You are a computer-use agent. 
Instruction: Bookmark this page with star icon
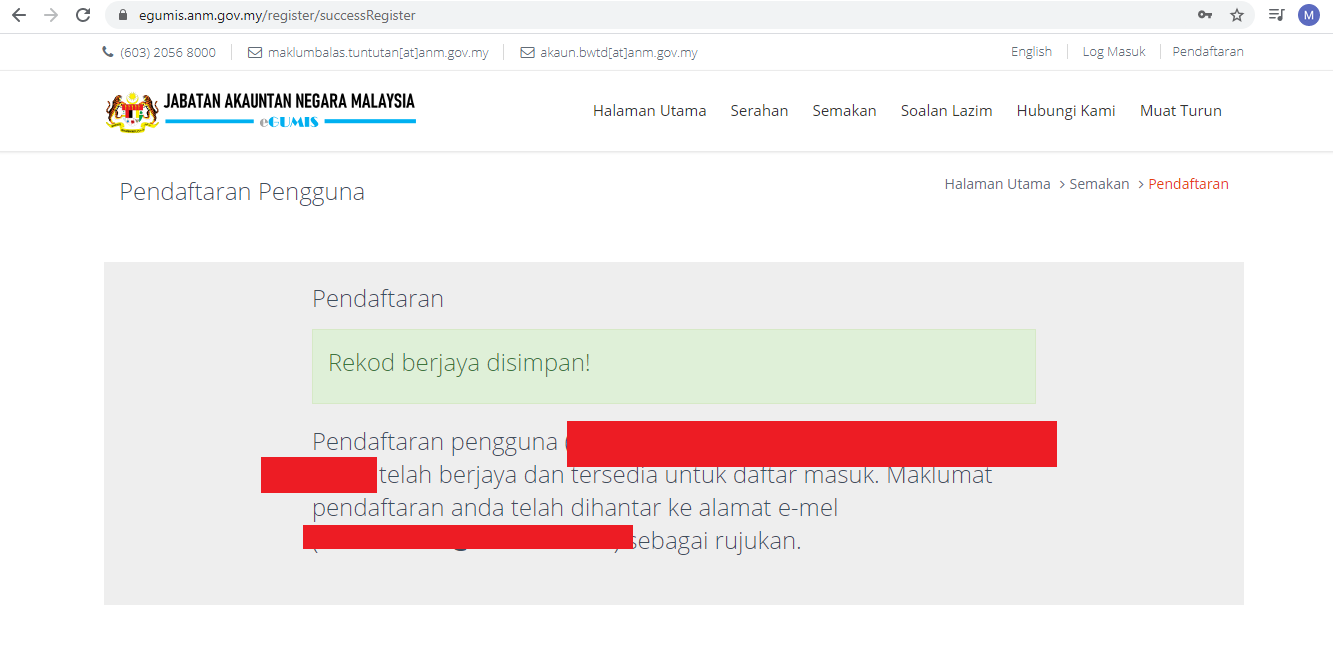pyautogui.click(x=1237, y=15)
